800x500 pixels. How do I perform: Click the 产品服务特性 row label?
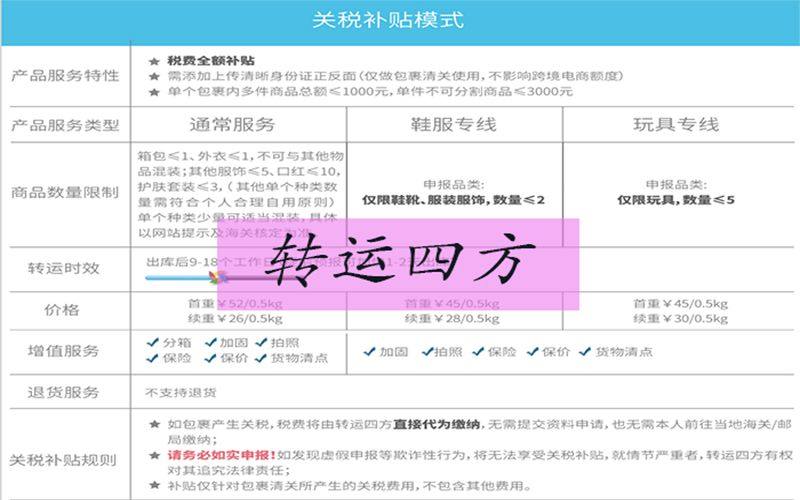coord(65,76)
